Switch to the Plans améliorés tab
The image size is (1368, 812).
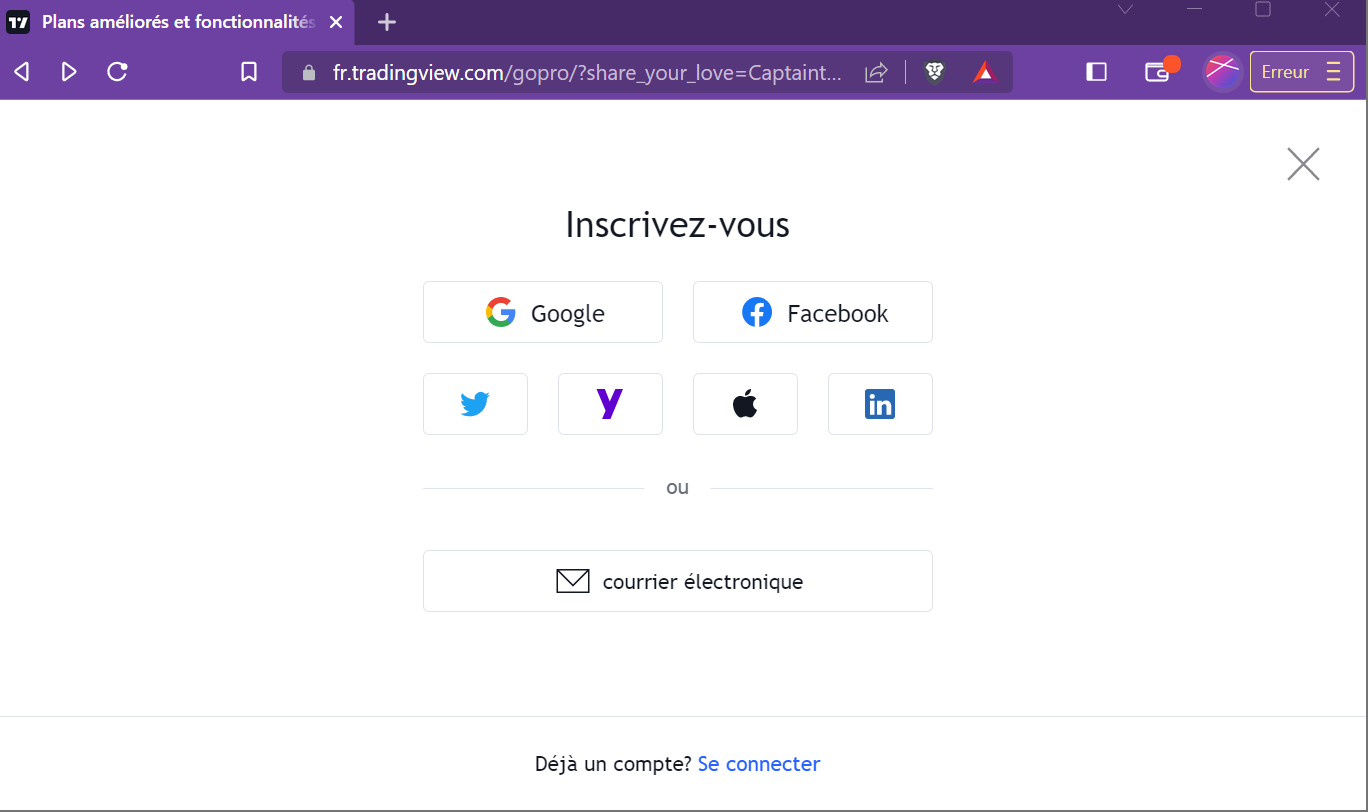[x=177, y=22]
